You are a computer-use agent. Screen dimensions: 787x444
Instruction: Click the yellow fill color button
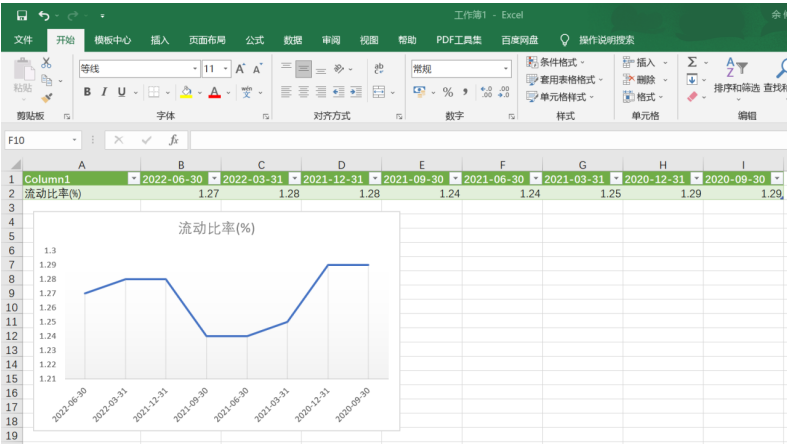pos(185,91)
